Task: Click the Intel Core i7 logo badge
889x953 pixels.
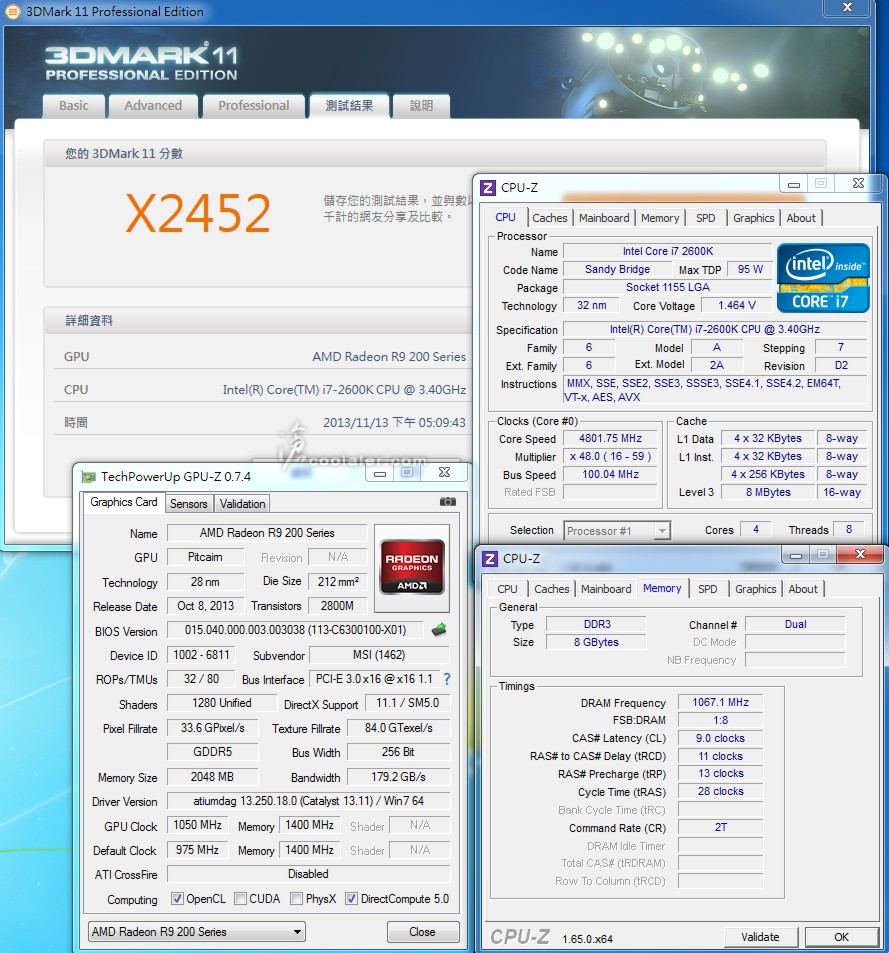Action: point(823,278)
